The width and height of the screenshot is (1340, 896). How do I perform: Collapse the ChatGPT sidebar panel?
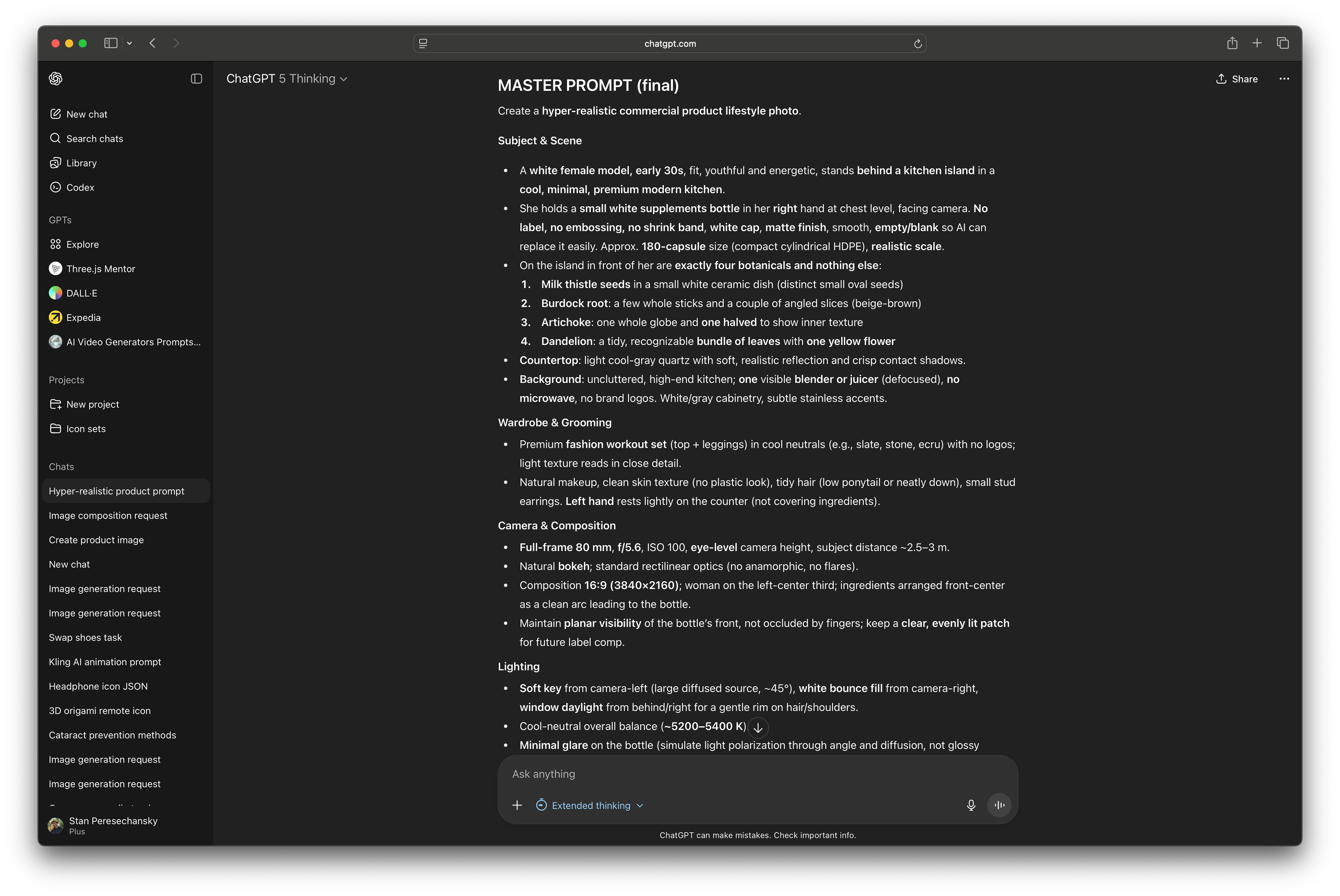click(196, 79)
